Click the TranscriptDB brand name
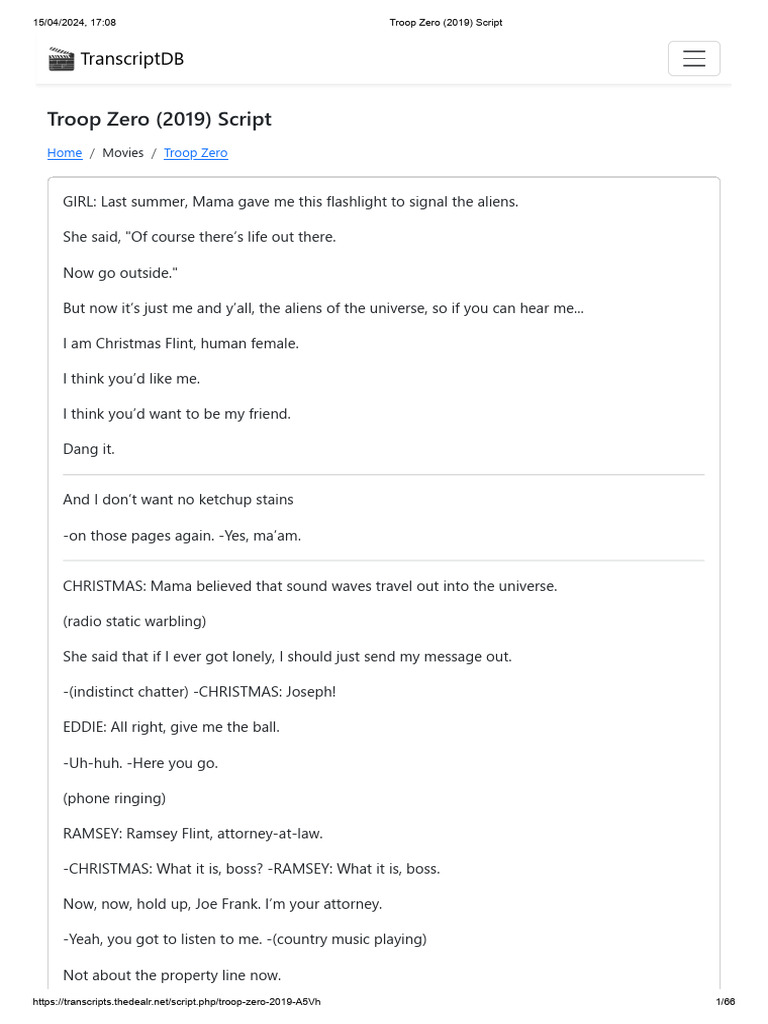 (131, 59)
